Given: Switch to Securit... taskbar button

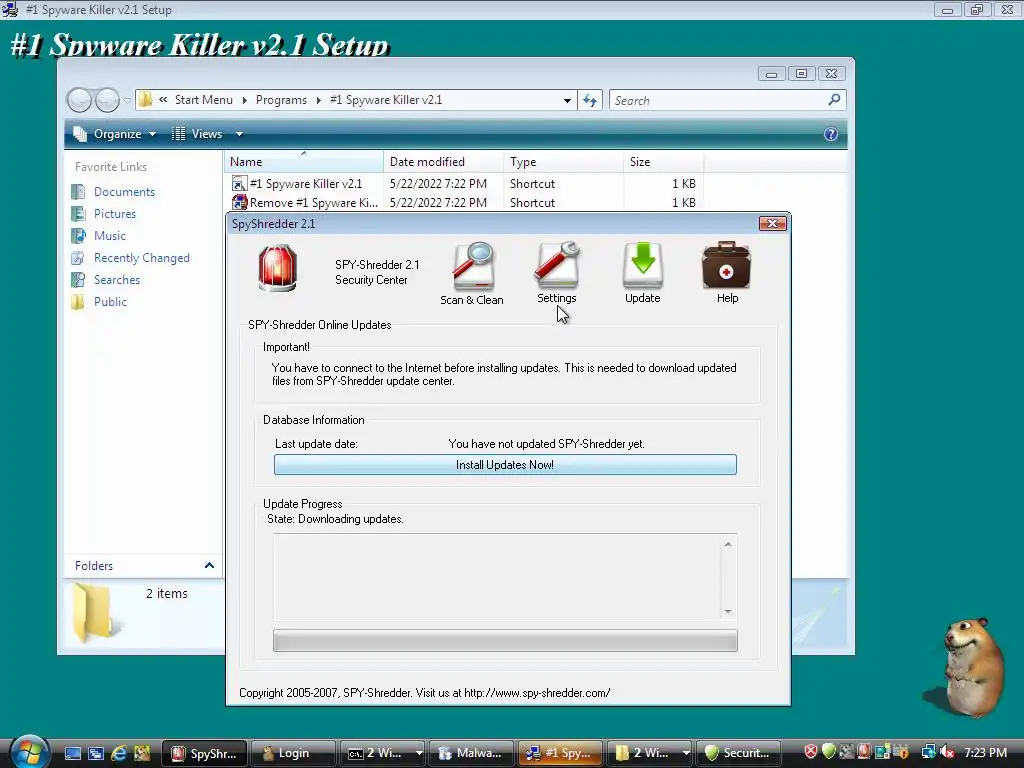Looking at the screenshot, I should [739, 753].
